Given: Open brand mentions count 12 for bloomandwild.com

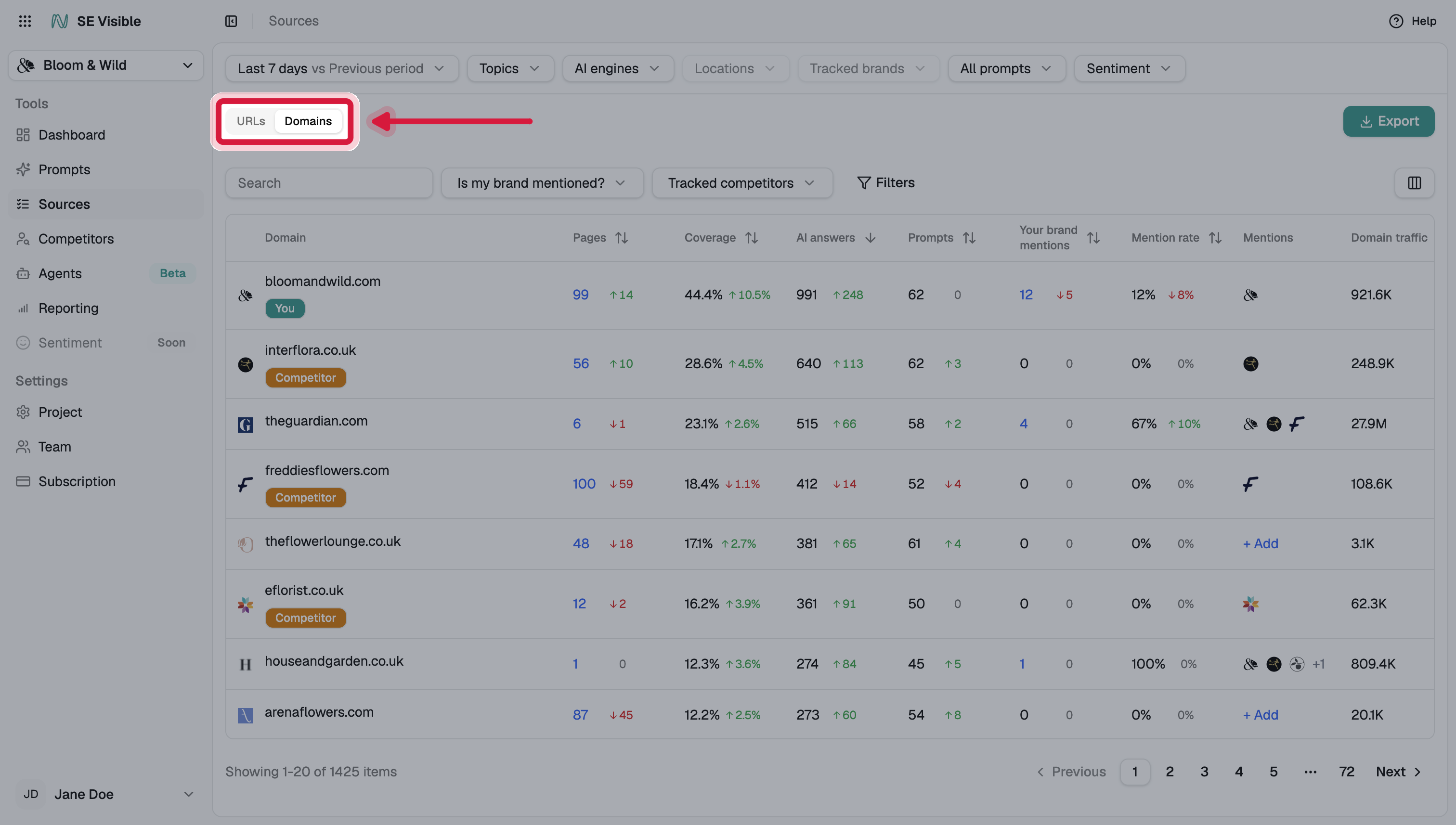Looking at the screenshot, I should tap(1026, 295).
